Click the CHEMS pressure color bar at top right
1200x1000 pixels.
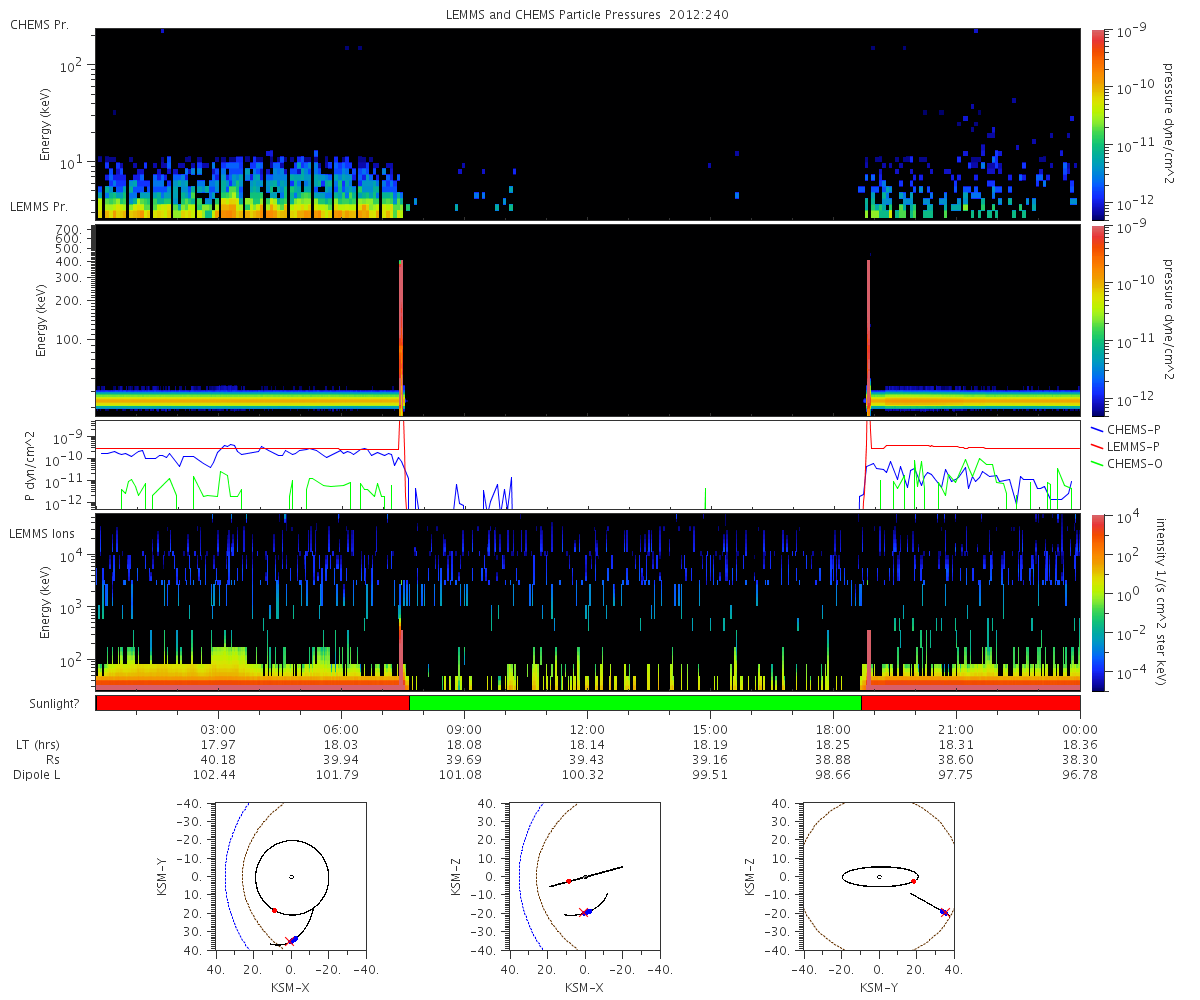1098,124
